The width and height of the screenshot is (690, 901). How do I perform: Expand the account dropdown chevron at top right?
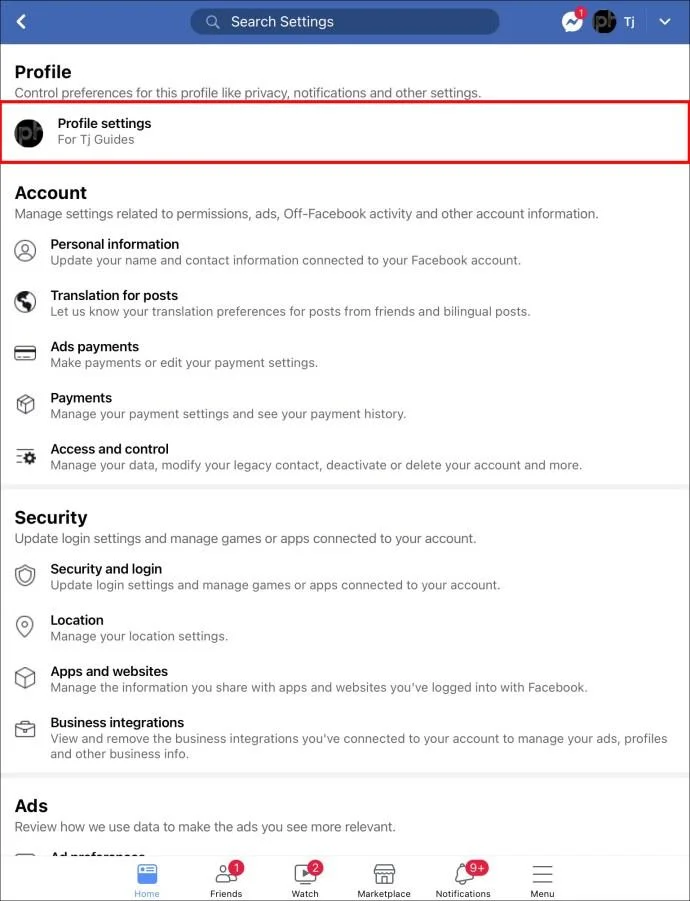(665, 22)
